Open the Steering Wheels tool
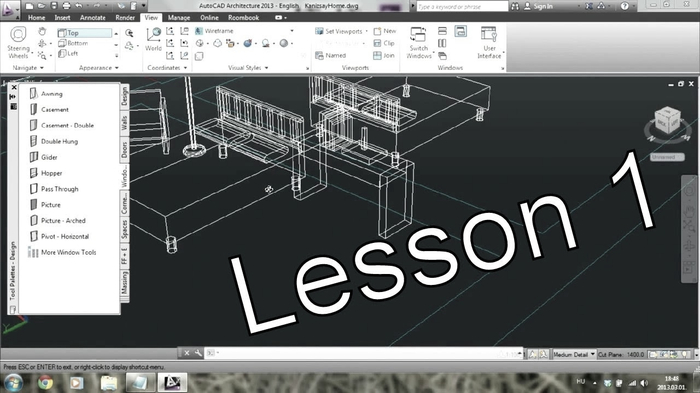 [18, 42]
